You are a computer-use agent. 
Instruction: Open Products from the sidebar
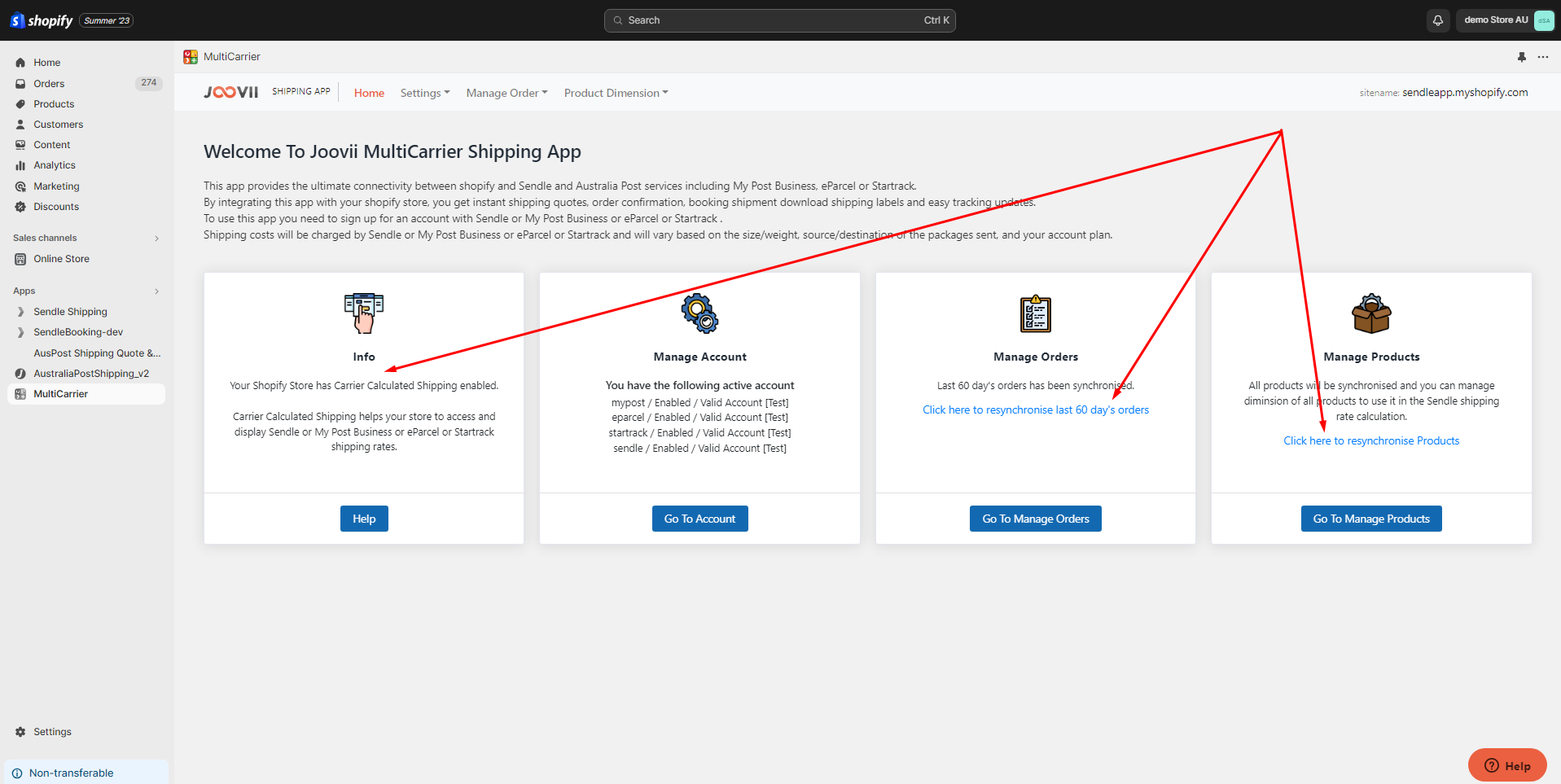click(54, 103)
